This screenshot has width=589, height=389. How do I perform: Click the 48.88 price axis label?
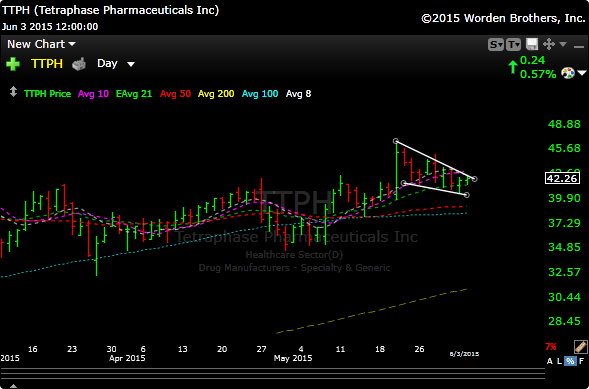click(x=564, y=124)
